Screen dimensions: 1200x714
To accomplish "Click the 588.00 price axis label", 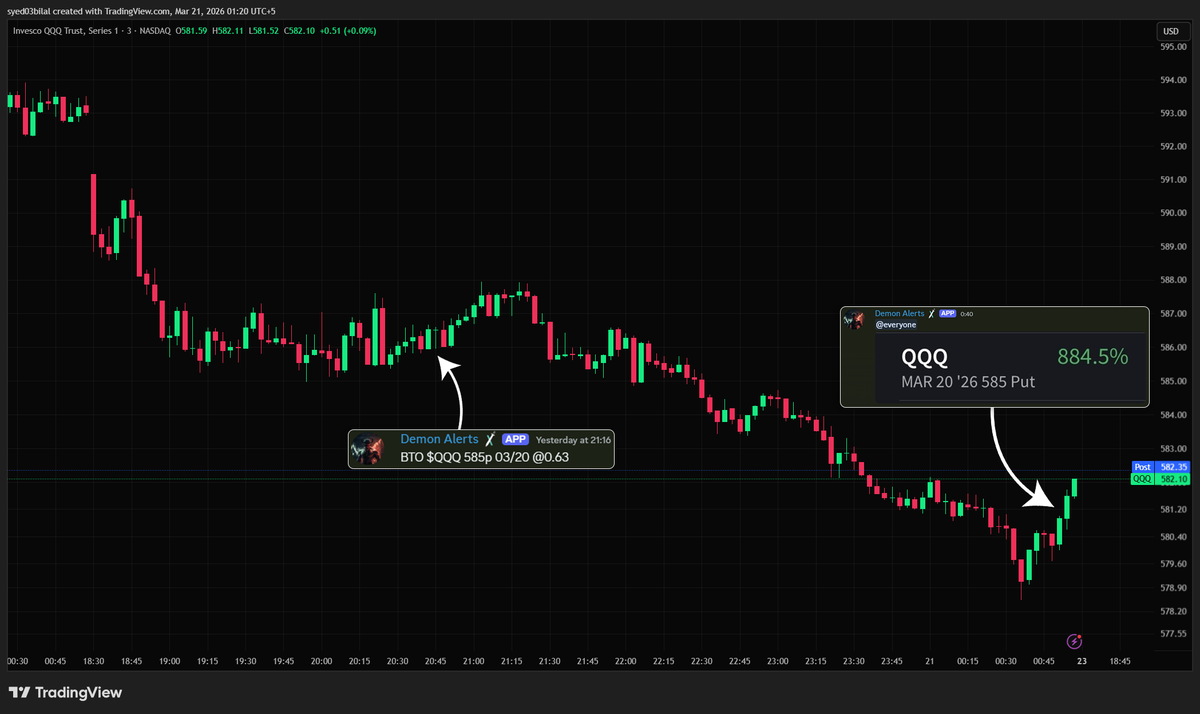I will [x=1173, y=280].
